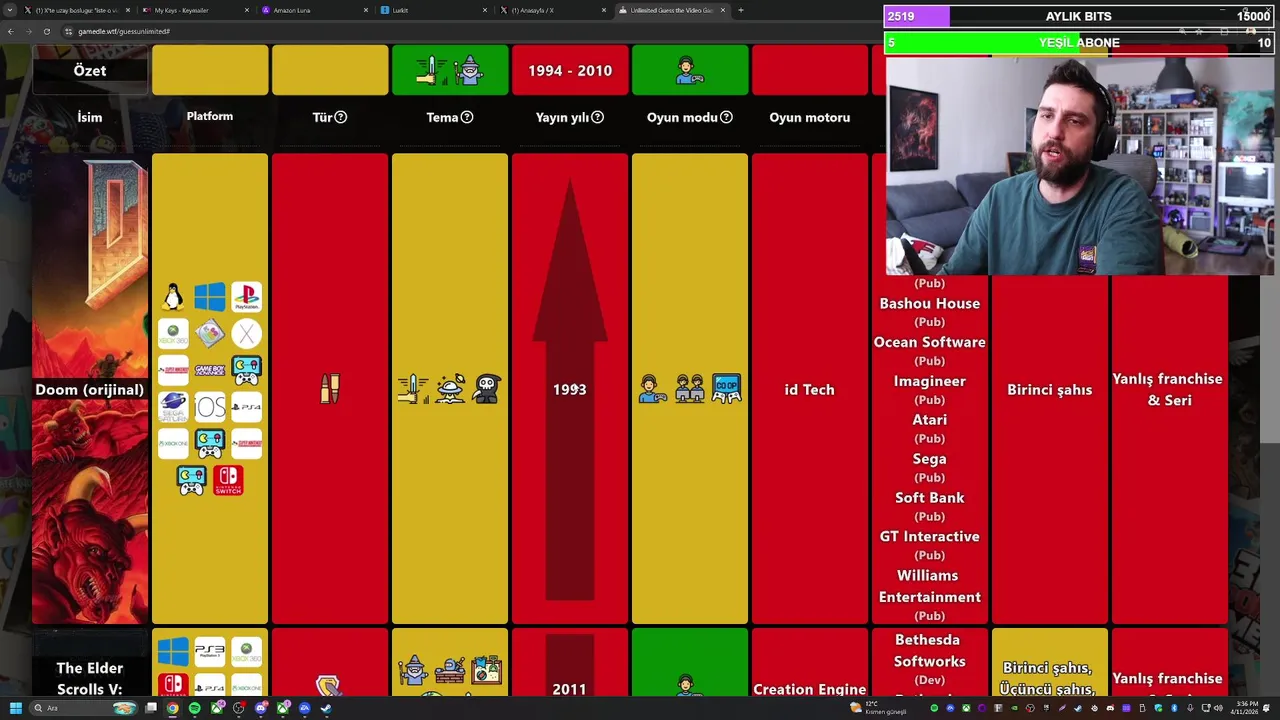Open Spotify from the taskbar

click(195, 708)
